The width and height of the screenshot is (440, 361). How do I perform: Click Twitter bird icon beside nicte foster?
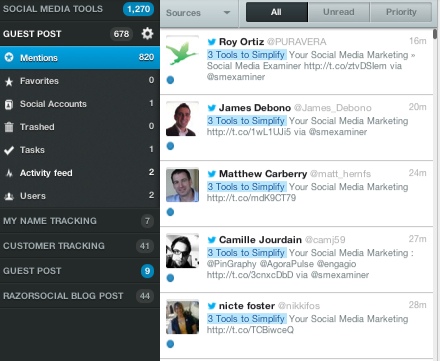point(212,306)
